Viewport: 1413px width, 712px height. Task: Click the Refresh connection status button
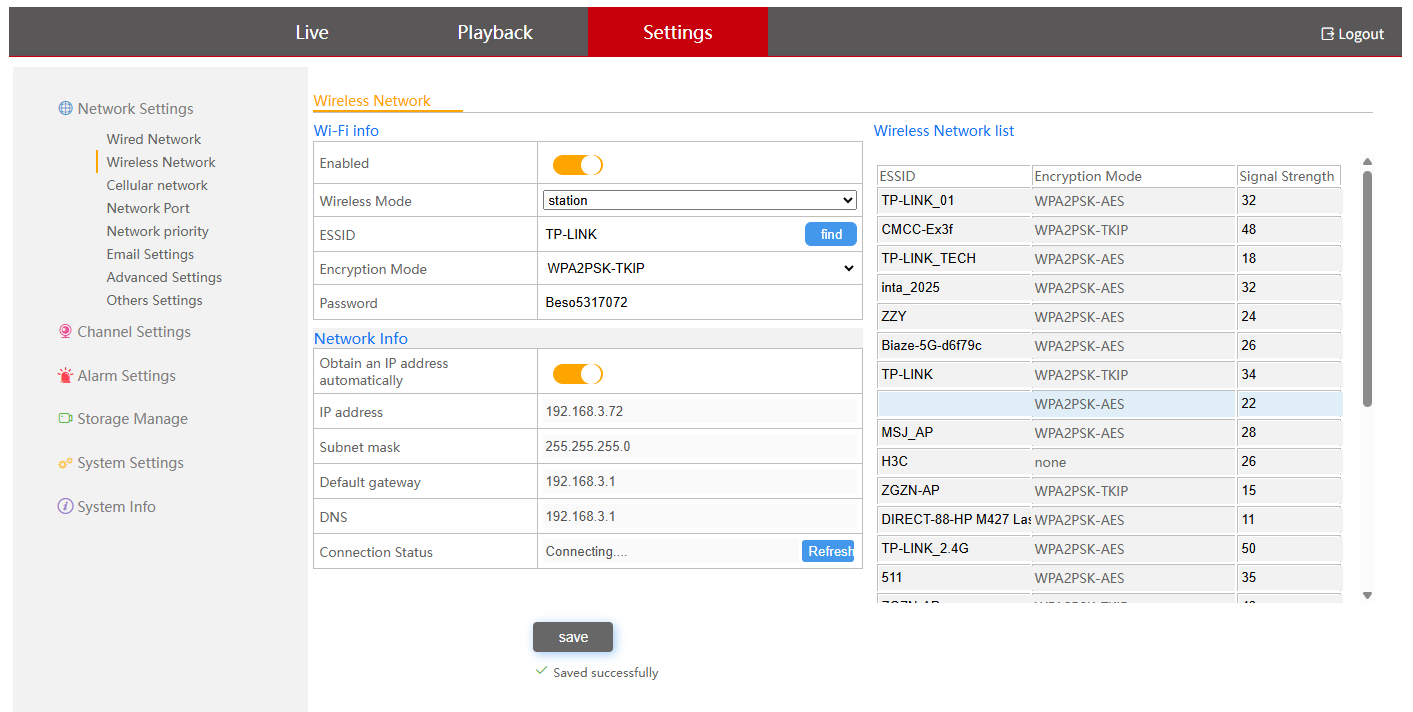tap(828, 551)
